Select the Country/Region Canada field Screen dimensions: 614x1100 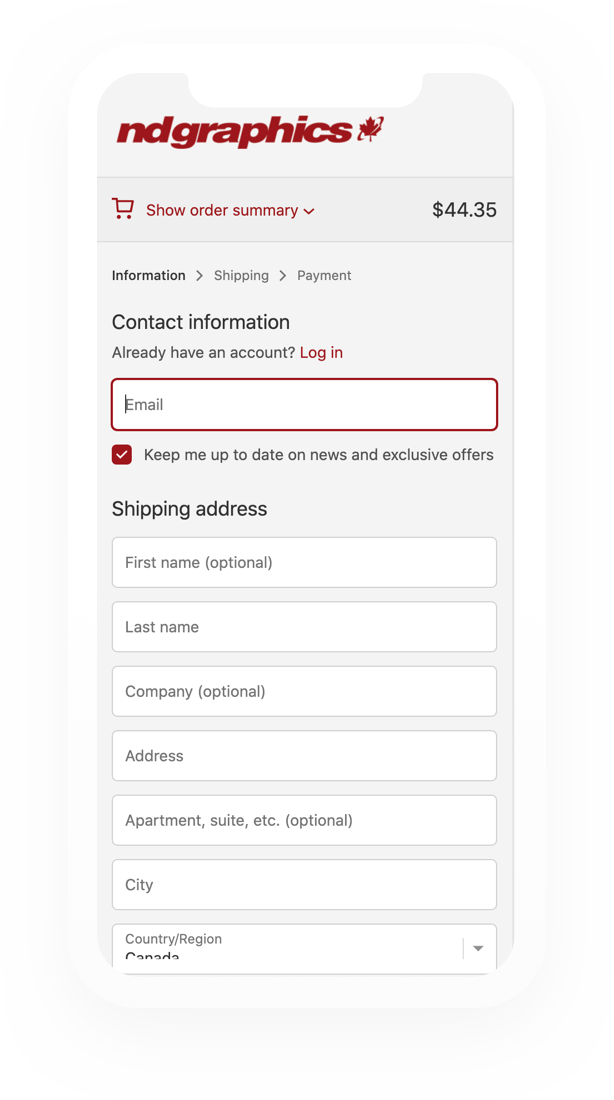pyautogui.click(x=305, y=948)
